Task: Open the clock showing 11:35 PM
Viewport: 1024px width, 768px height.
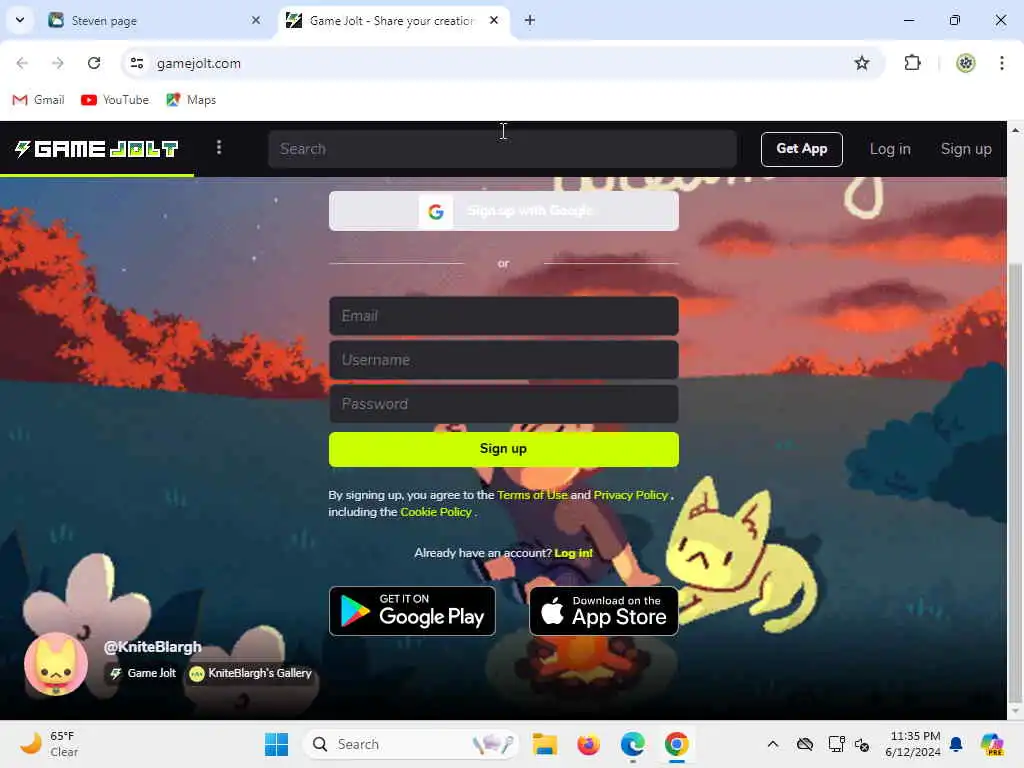Action: (x=913, y=744)
